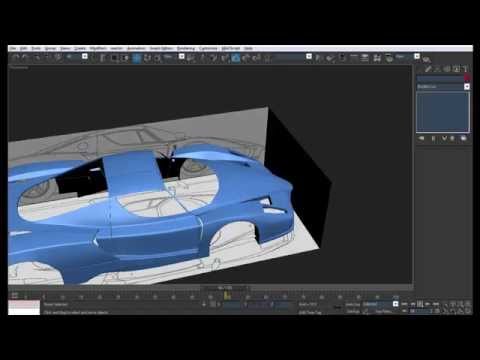Image resolution: width=480 pixels, height=360 pixels.
Task: Open the Rendering menu
Action: [x=185, y=48]
